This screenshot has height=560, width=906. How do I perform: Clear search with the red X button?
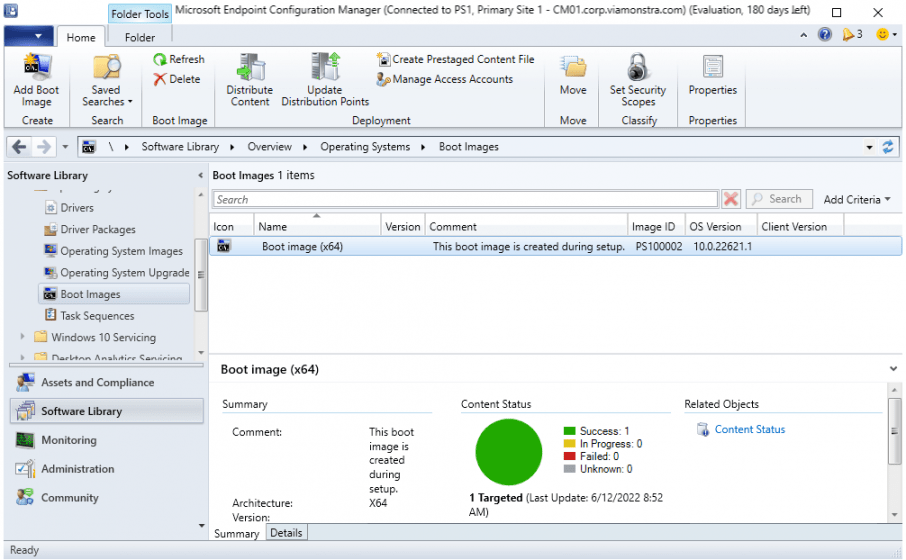pos(731,199)
